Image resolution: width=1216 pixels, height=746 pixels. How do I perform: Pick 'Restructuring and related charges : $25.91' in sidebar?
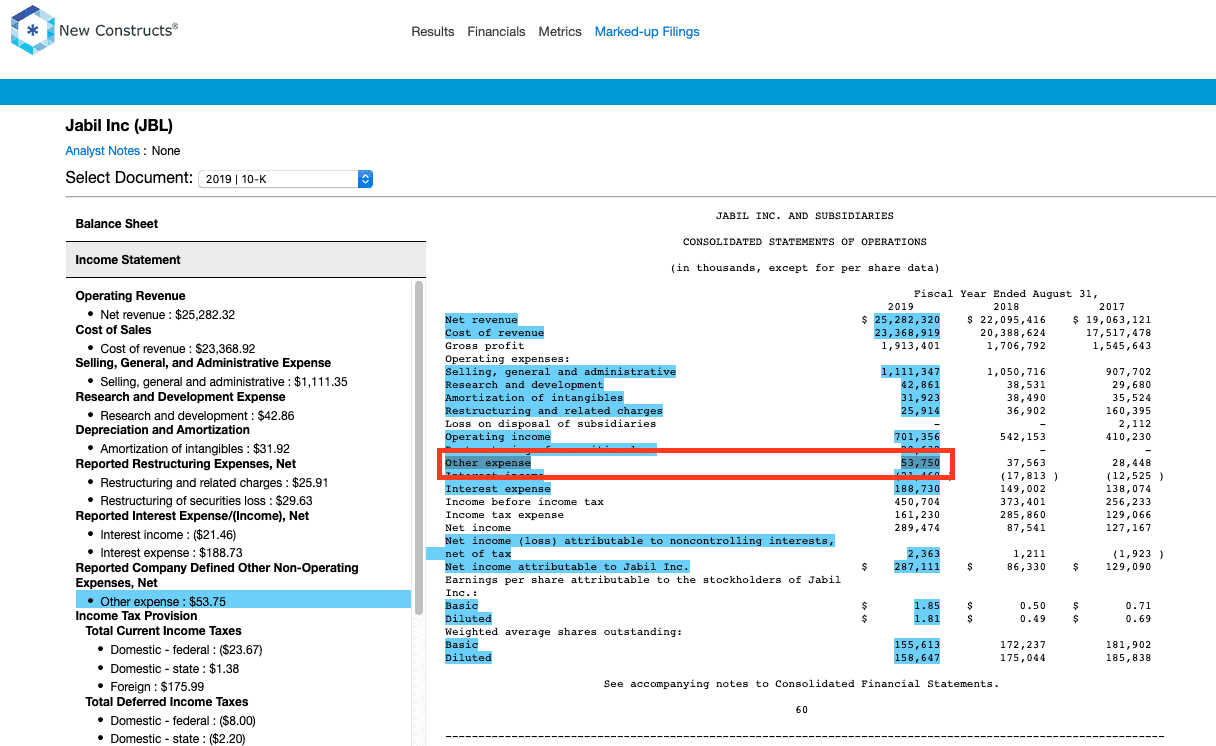214,483
